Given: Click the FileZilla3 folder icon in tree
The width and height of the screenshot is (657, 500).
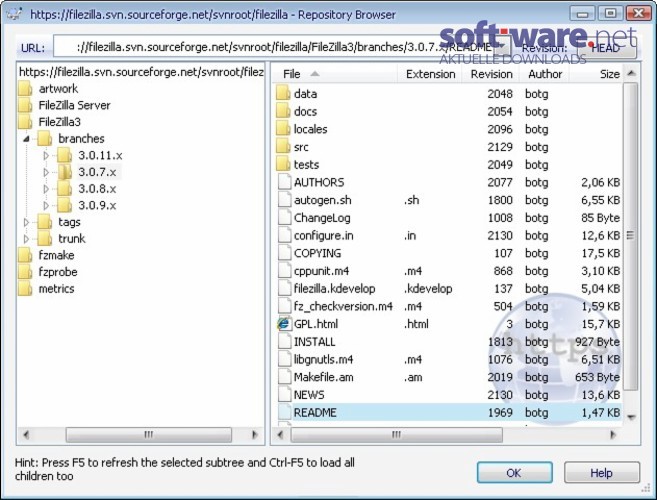Looking at the screenshot, I should coord(25,122).
